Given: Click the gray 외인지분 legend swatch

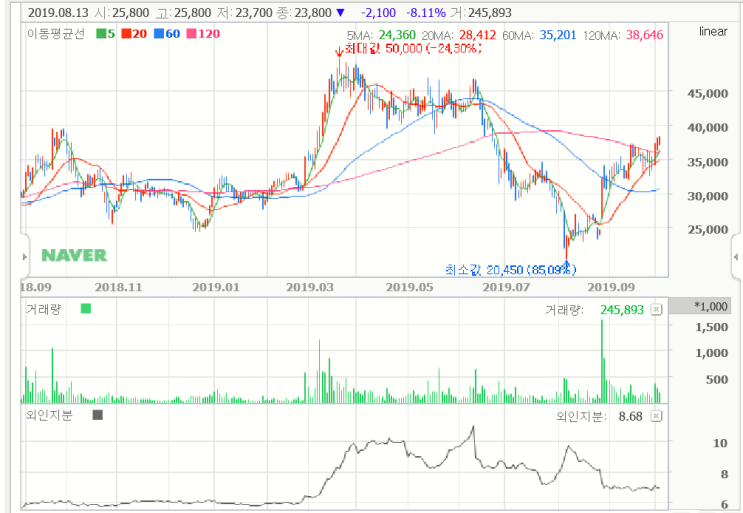Looking at the screenshot, I should [98, 415].
